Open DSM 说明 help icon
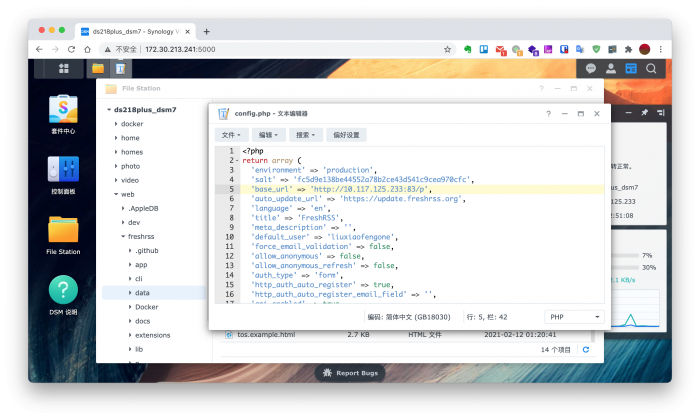 pyautogui.click(x=64, y=293)
